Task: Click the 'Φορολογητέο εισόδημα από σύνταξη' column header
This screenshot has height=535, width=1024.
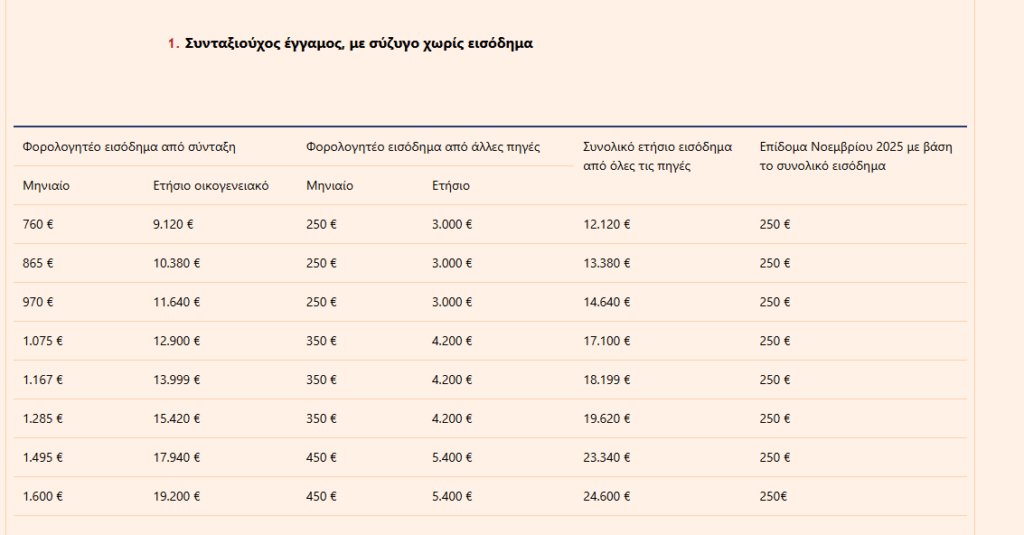Action: (x=129, y=146)
